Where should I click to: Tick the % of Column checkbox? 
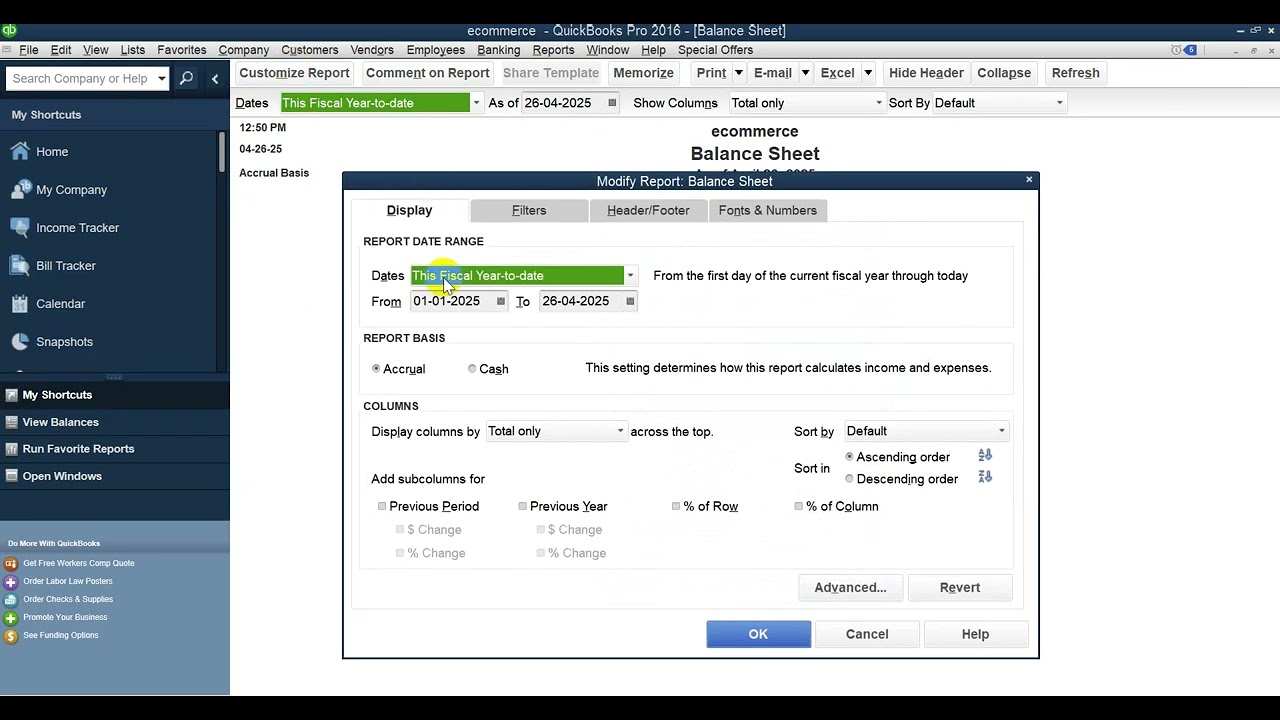pyautogui.click(x=799, y=507)
